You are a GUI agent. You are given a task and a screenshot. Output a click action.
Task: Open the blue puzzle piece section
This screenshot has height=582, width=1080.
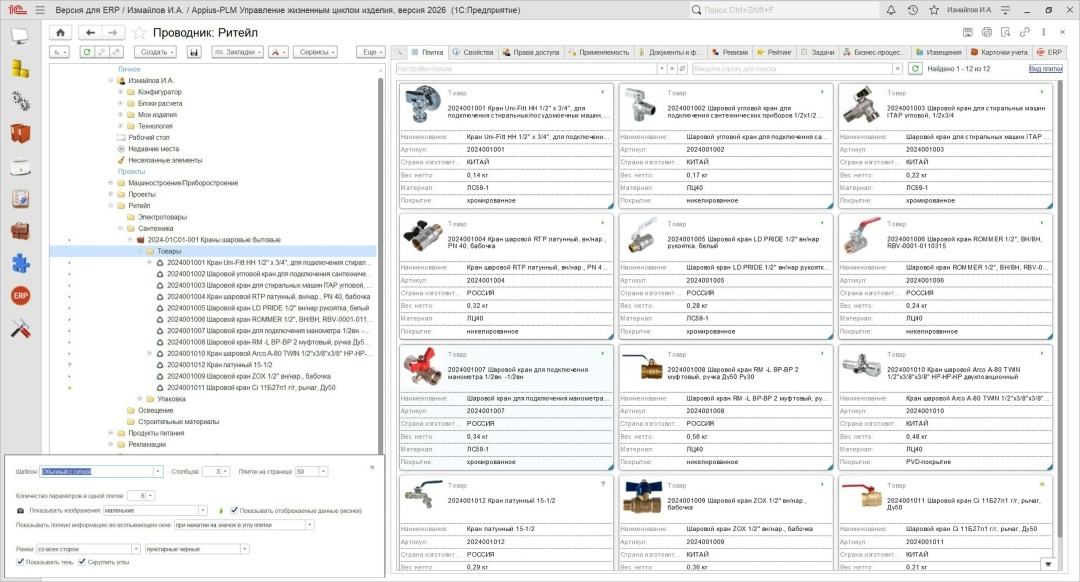pyautogui.click(x=20, y=263)
